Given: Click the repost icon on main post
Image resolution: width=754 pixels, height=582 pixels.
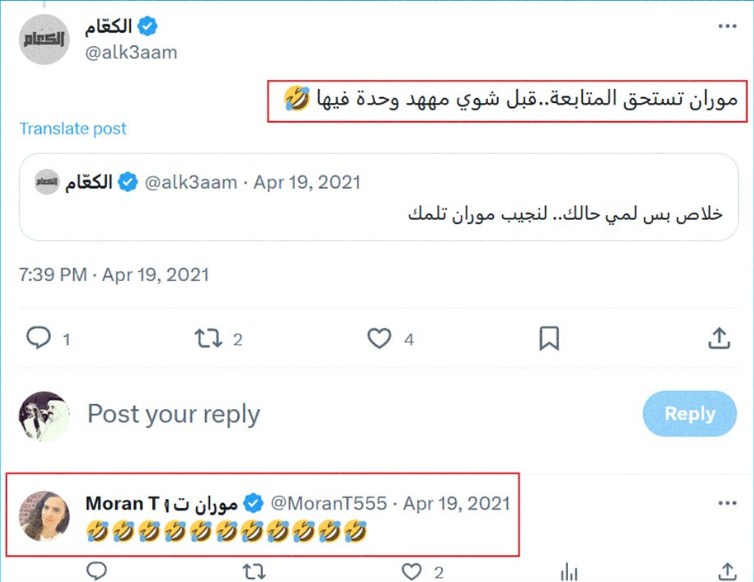Looking at the screenshot, I should pyautogui.click(x=208, y=339).
